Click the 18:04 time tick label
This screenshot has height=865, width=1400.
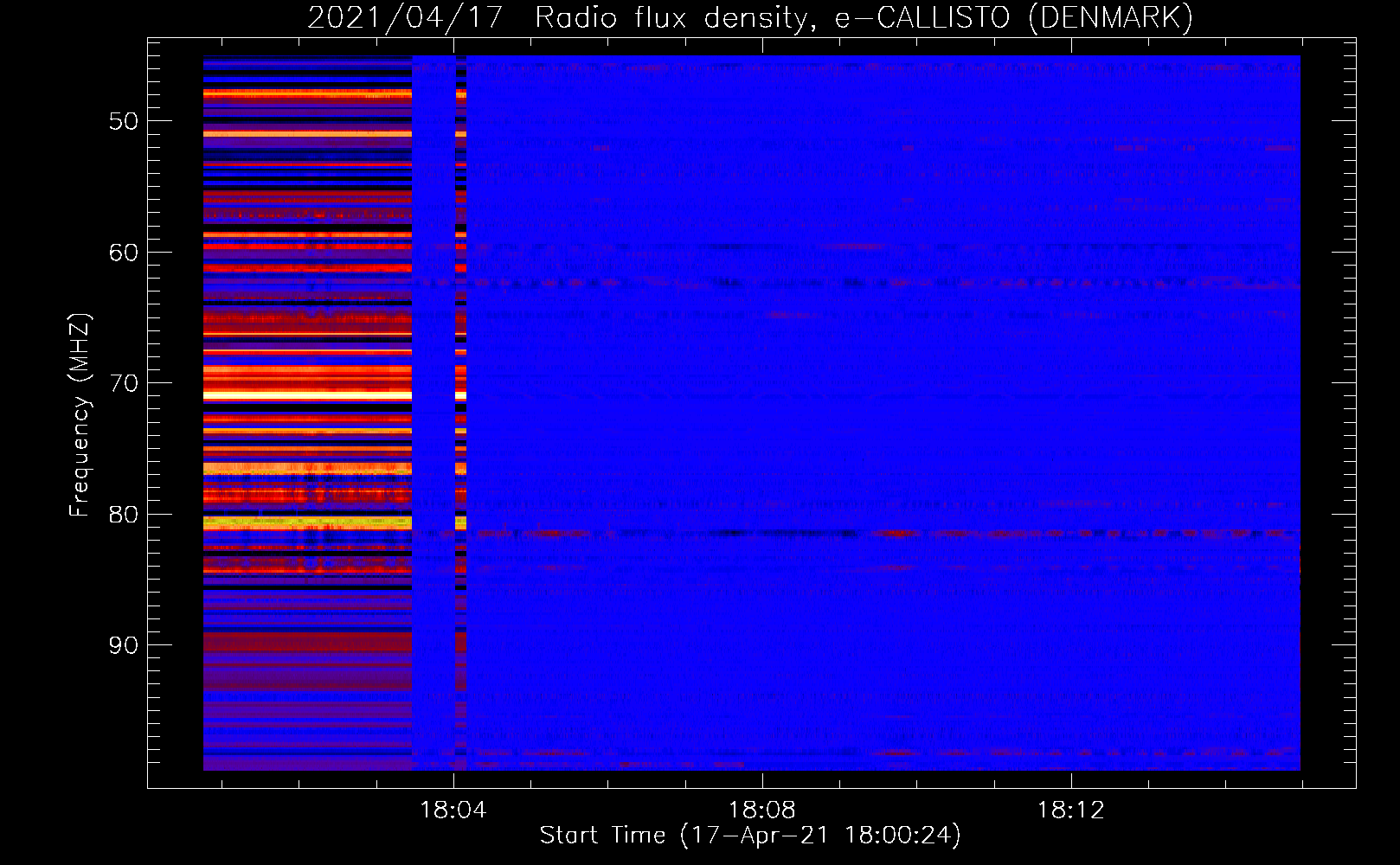[x=453, y=811]
